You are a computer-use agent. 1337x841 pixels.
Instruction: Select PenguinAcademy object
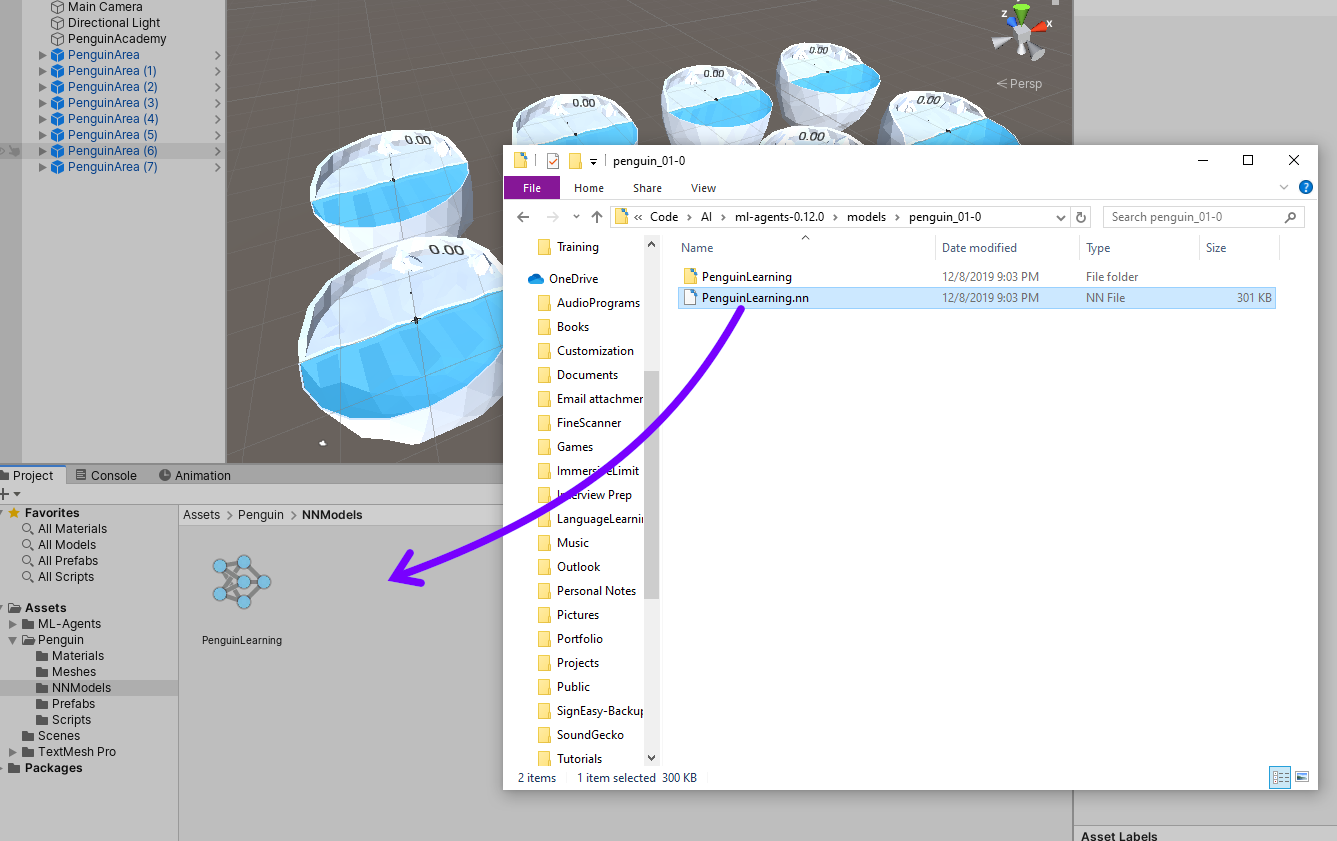coord(117,39)
